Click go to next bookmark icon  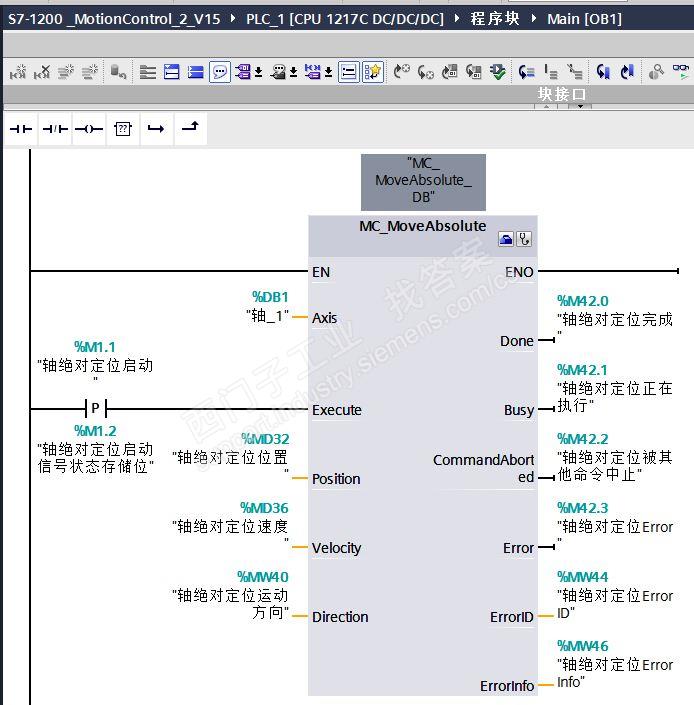627,72
